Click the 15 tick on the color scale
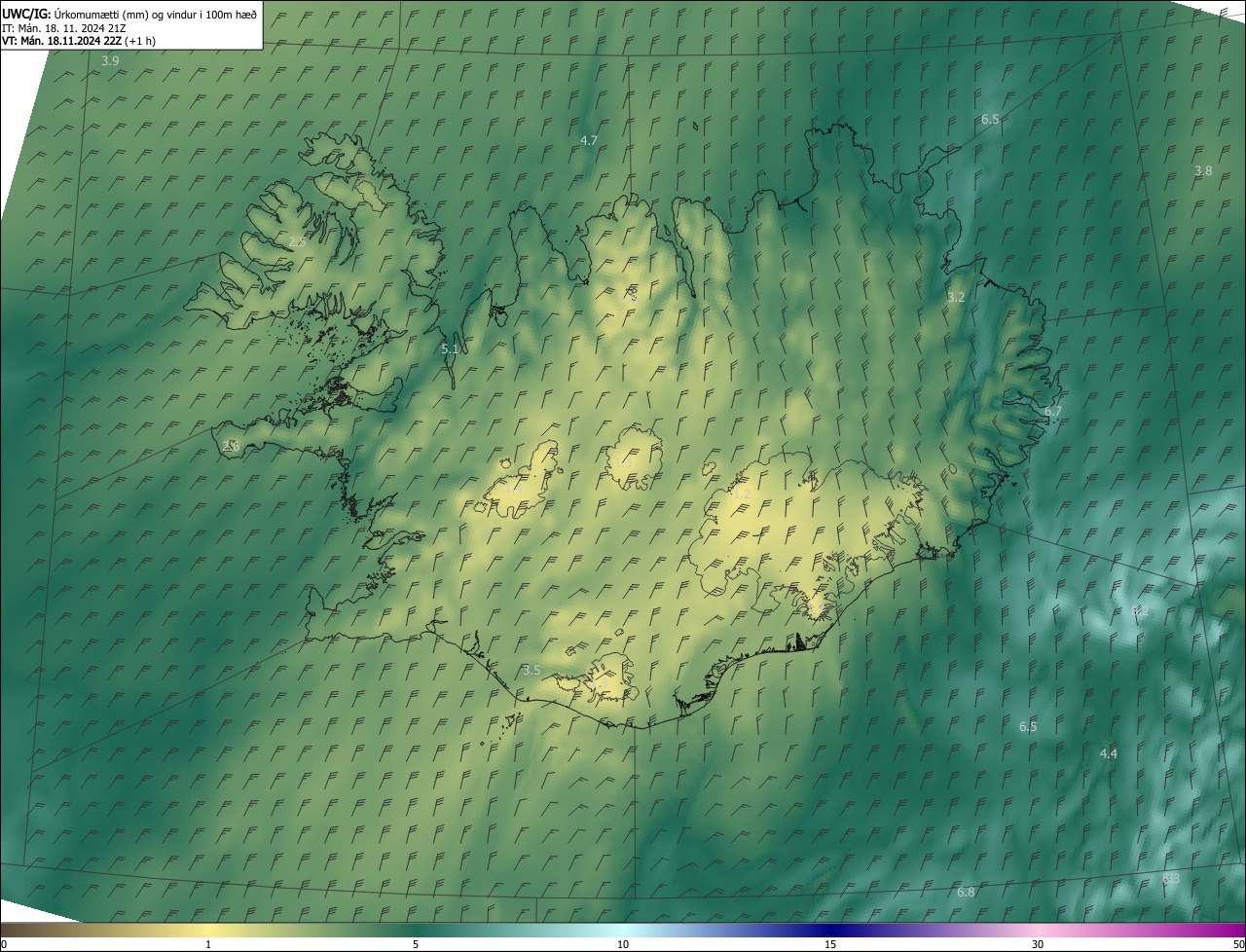The image size is (1246, 952). tap(830, 944)
